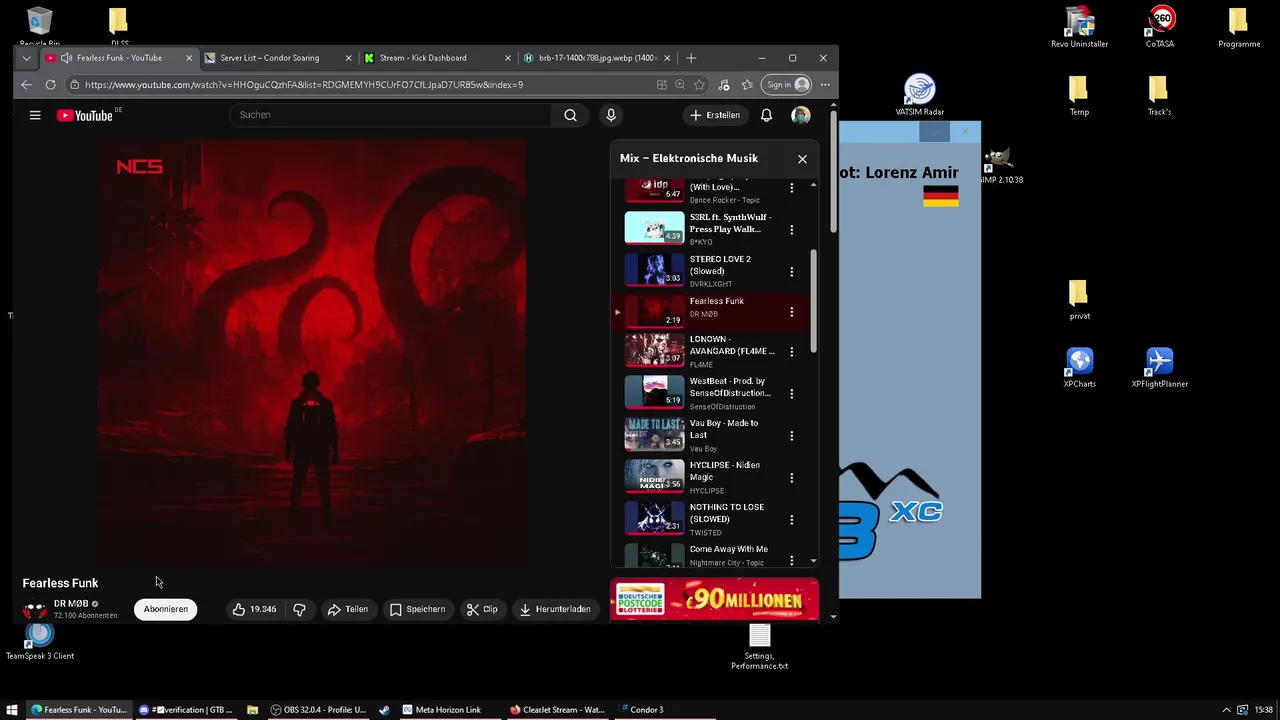
Task: Open options for Fearless Funk playlist item
Action: [x=791, y=312]
